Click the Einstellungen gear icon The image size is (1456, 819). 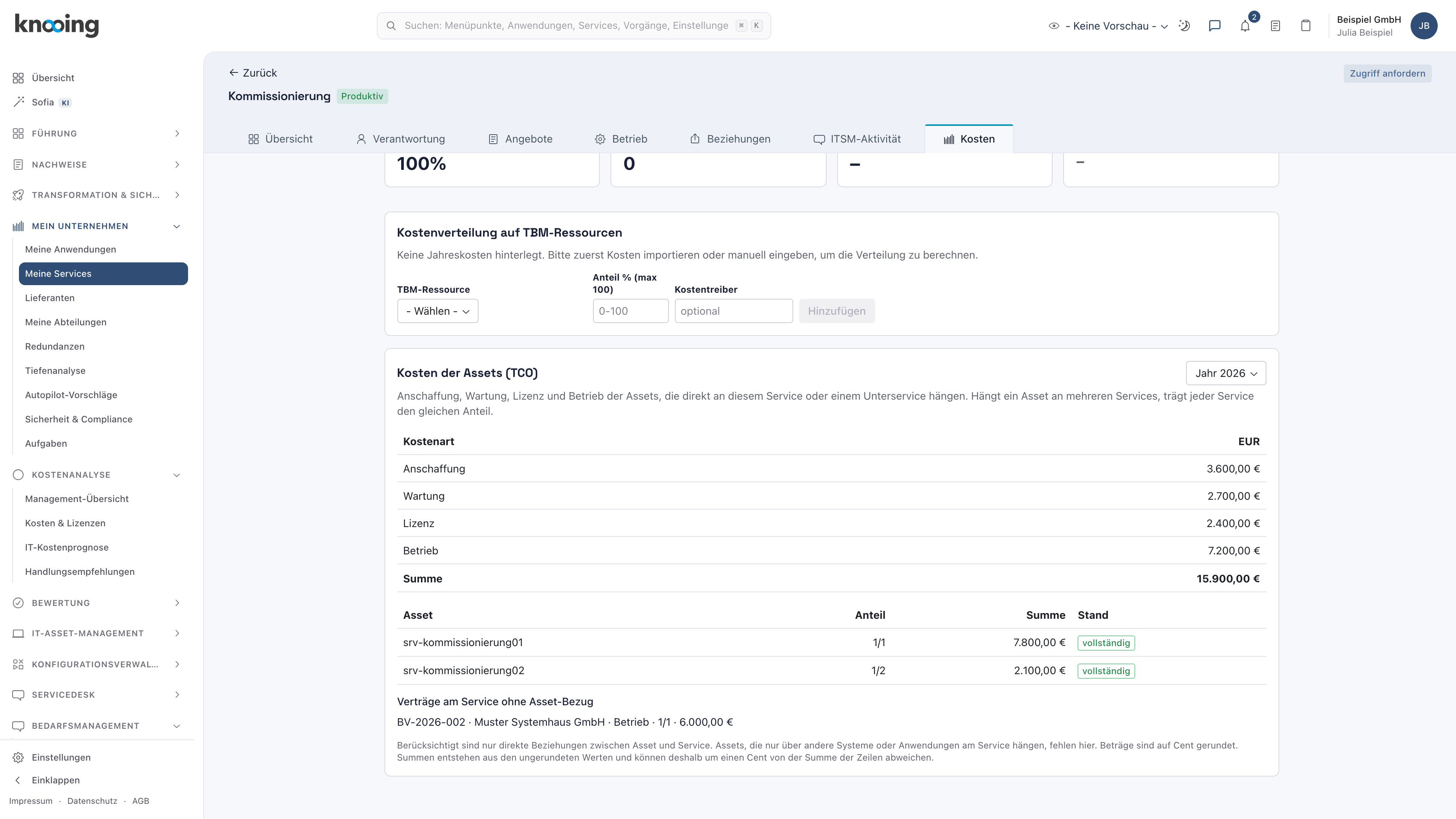point(18,758)
